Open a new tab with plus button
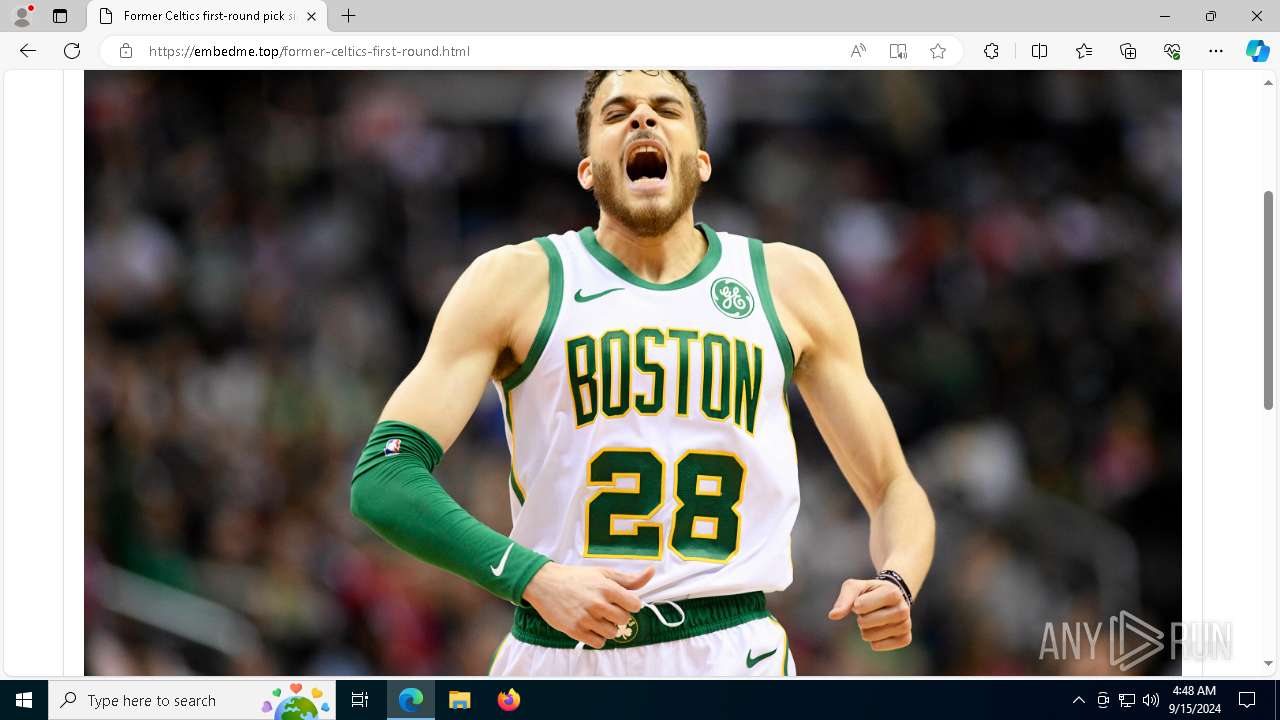 coord(348,16)
